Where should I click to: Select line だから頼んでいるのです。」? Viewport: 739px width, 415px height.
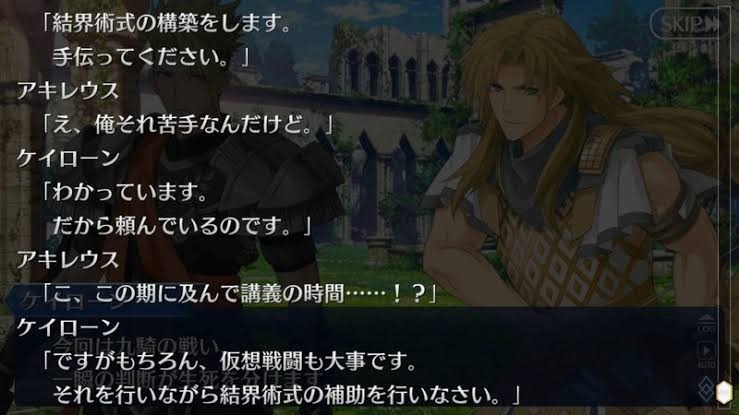pos(182,226)
